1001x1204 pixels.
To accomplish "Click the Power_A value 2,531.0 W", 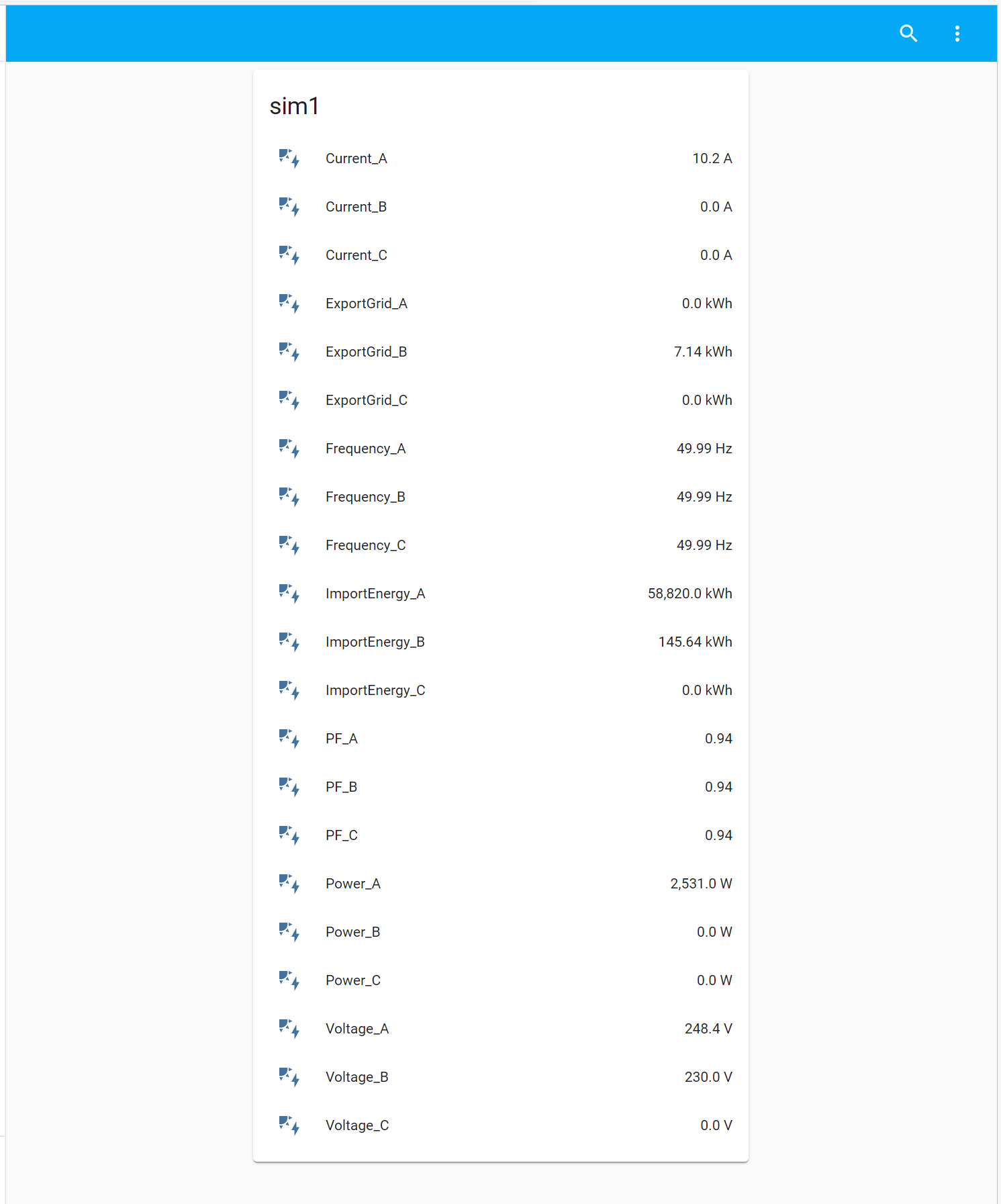I will click(700, 884).
